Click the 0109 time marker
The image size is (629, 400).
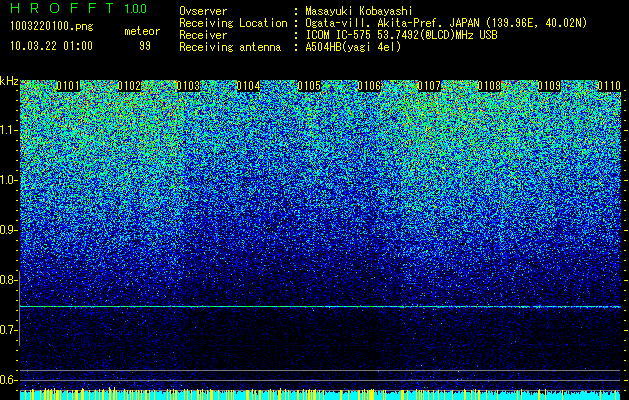coord(549,86)
